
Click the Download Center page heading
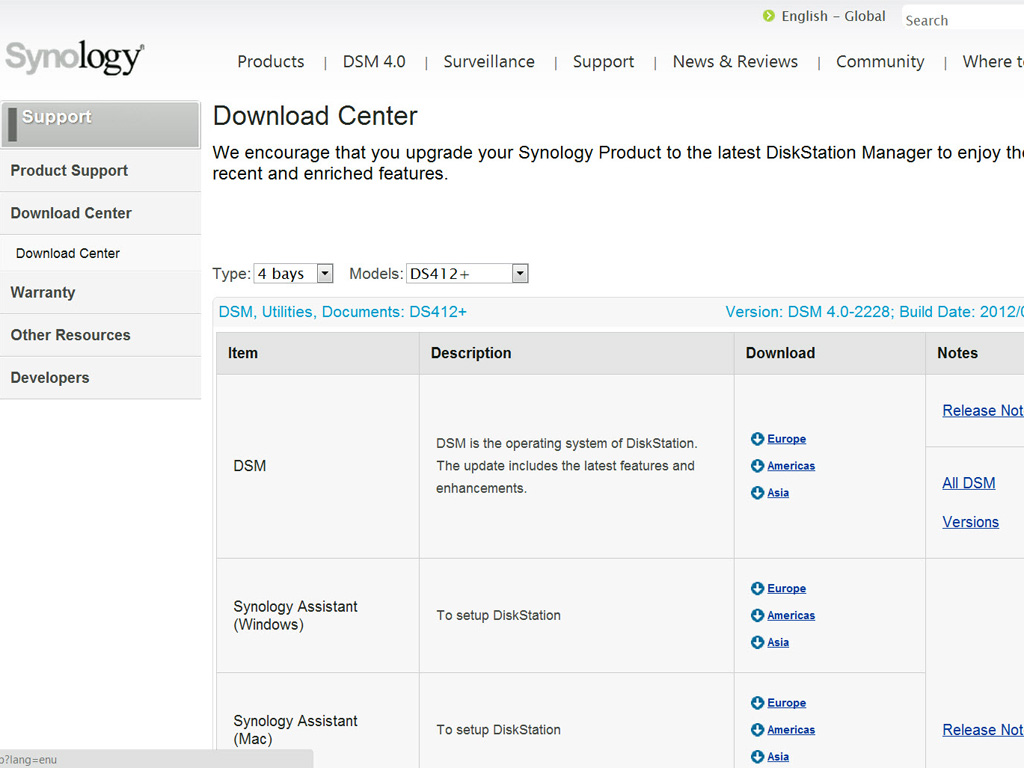[315, 116]
